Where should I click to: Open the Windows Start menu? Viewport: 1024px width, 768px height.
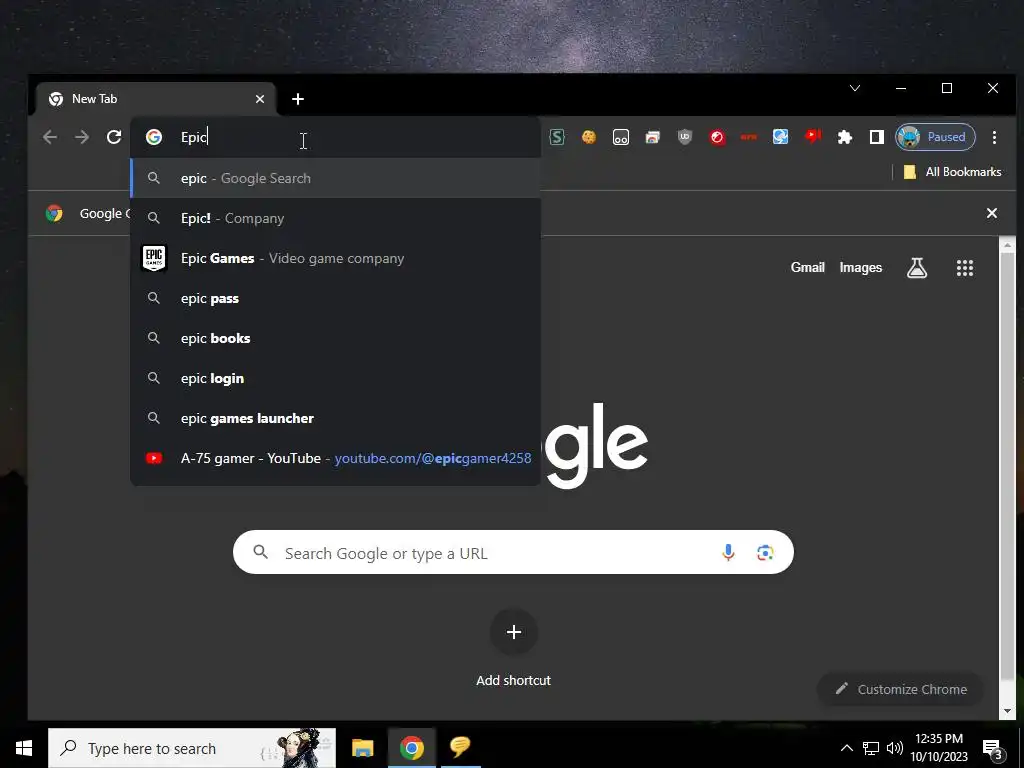[x=24, y=748]
